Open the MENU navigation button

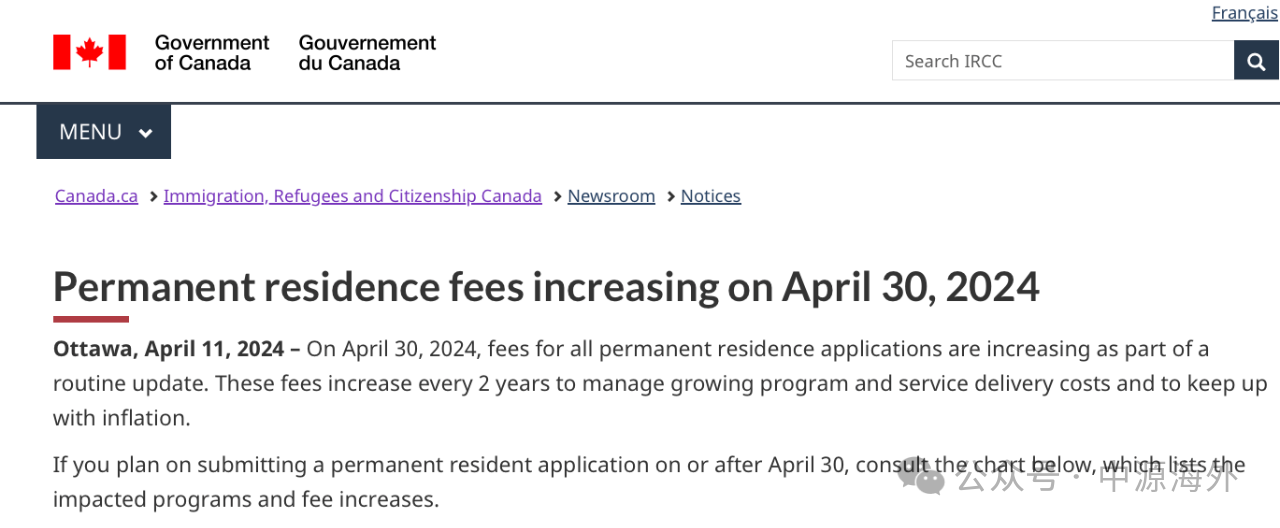coord(104,132)
